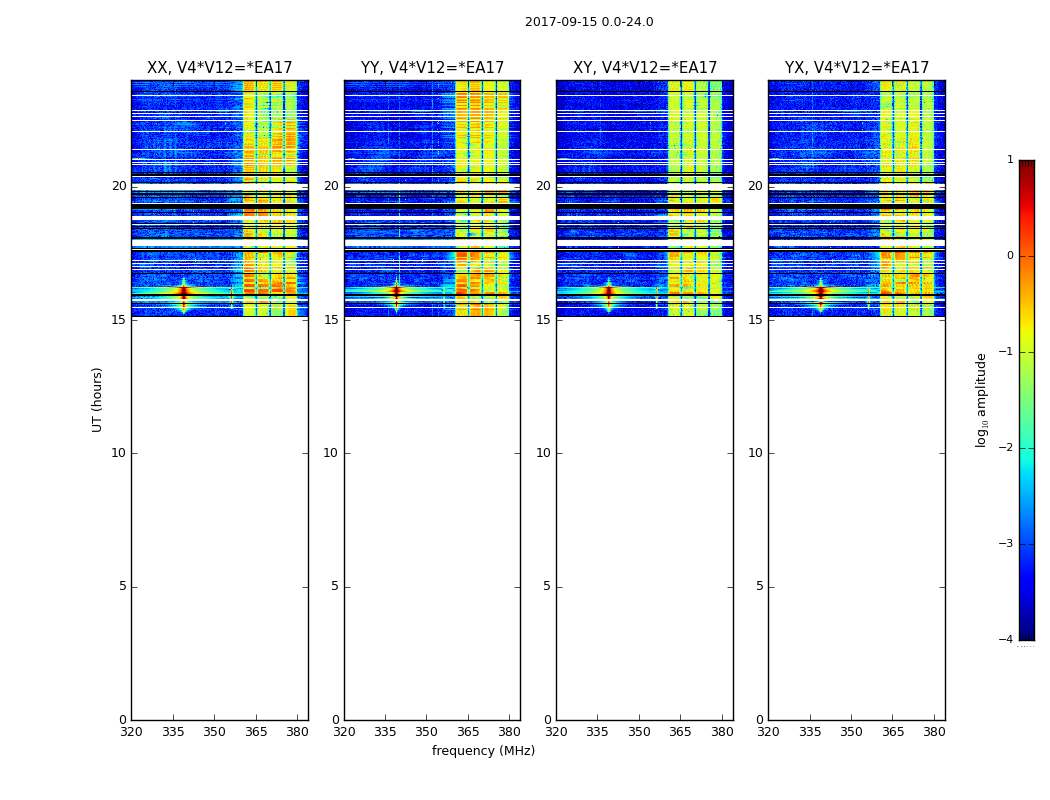1050x800 pixels.
Task: Click the red RFI hotspot in XY spectrogram
Action: (609, 291)
